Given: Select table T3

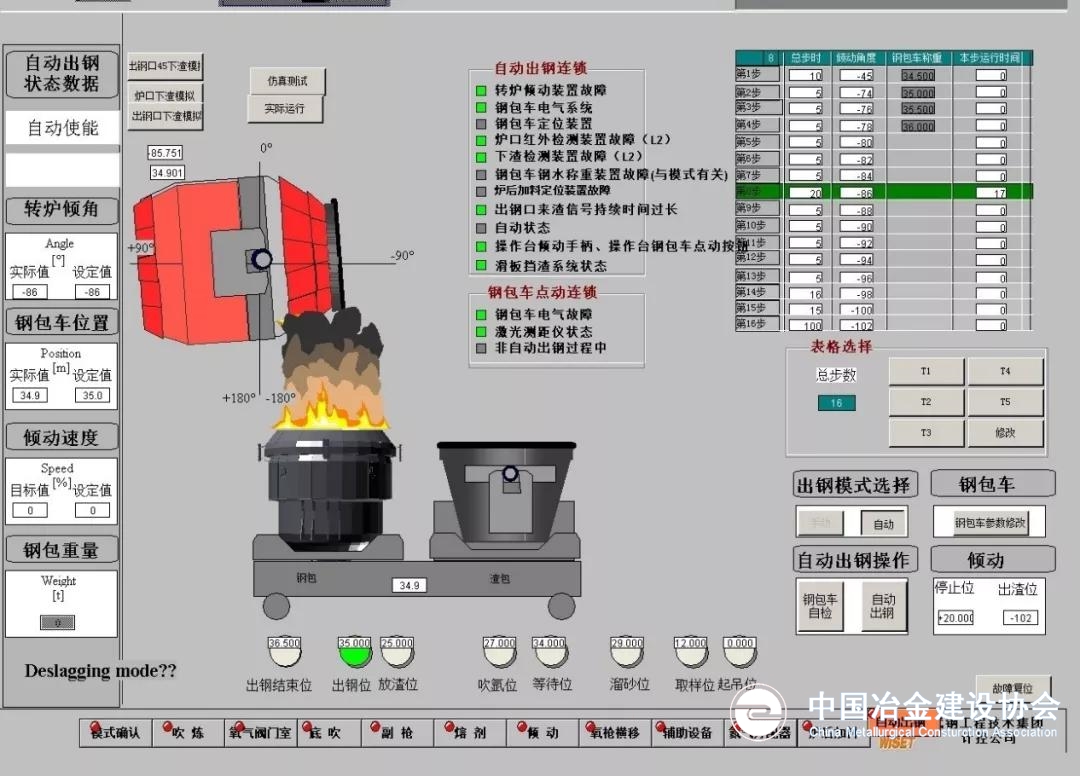Looking at the screenshot, I should point(926,433).
